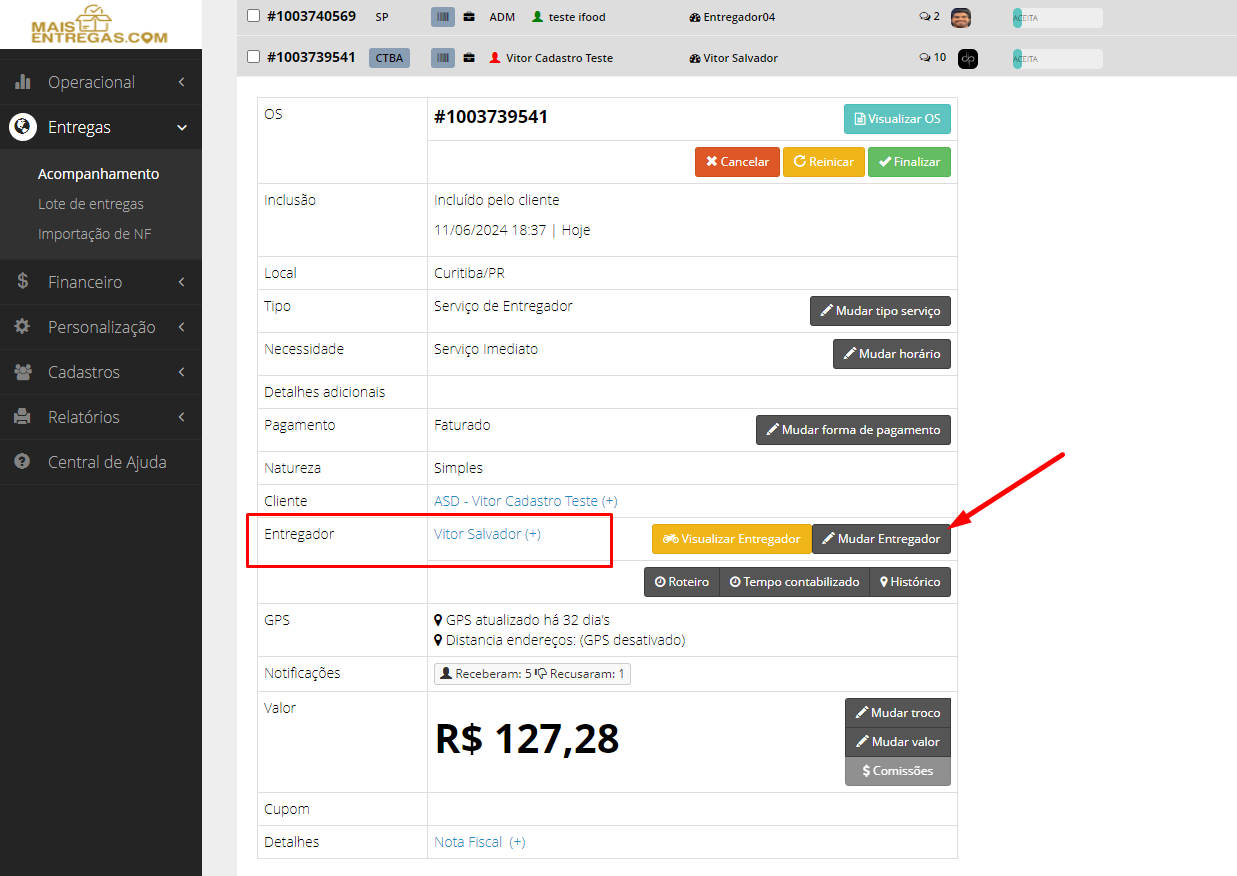Select checkbox for order #1003740569
This screenshot has height=876, width=1237.
[x=253, y=16]
